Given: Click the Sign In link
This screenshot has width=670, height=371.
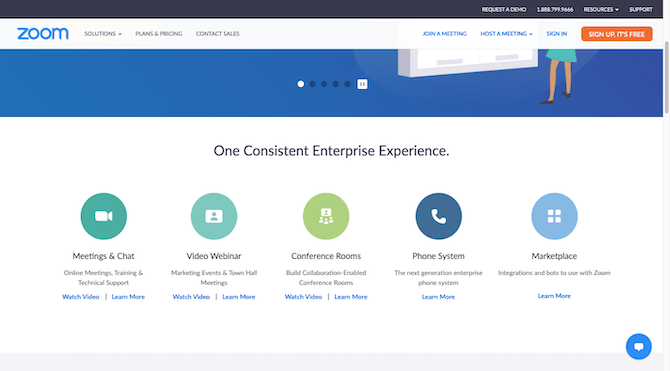Looking at the screenshot, I should [x=556, y=33].
